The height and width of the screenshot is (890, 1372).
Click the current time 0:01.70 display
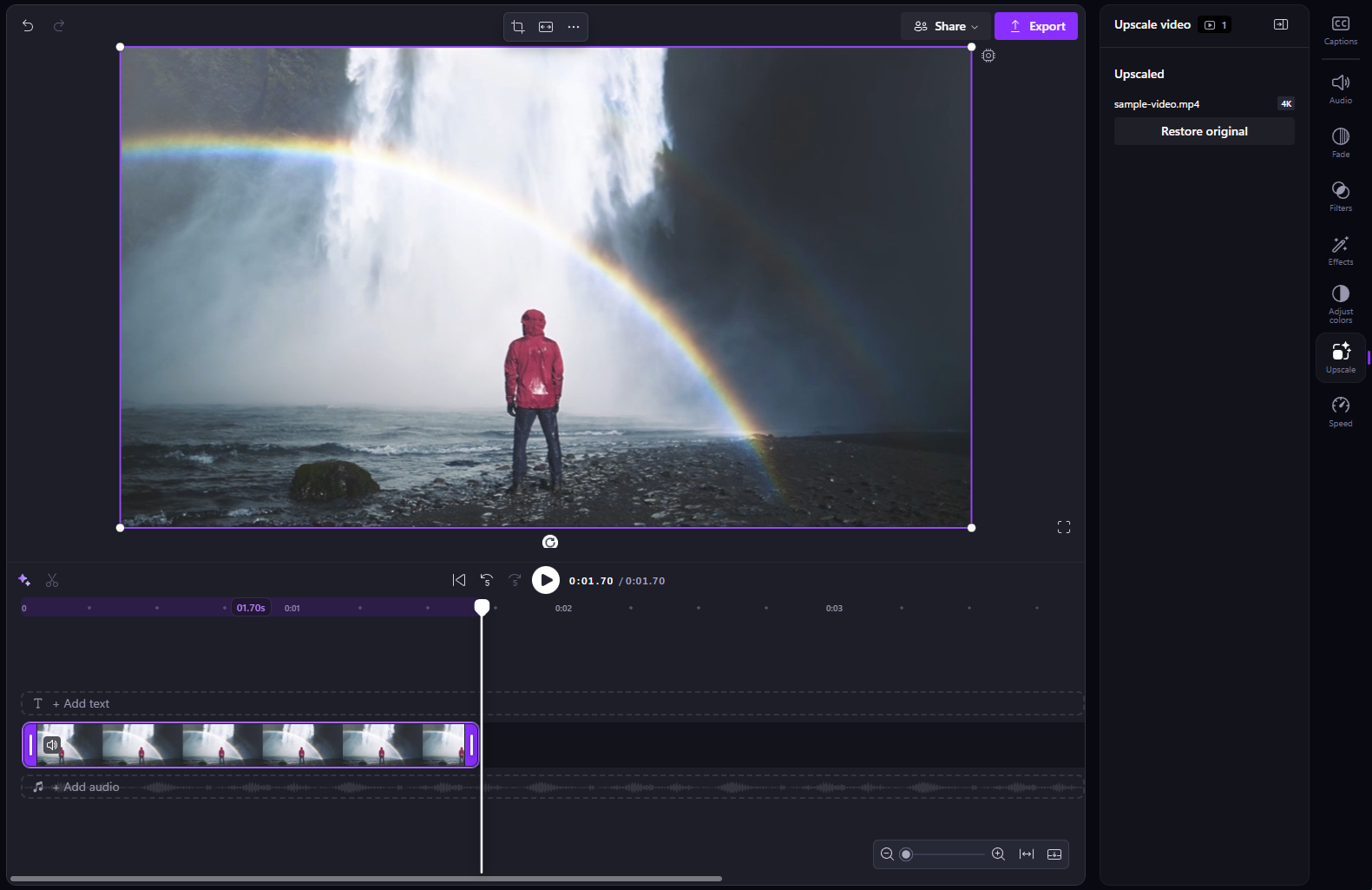(x=591, y=581)
